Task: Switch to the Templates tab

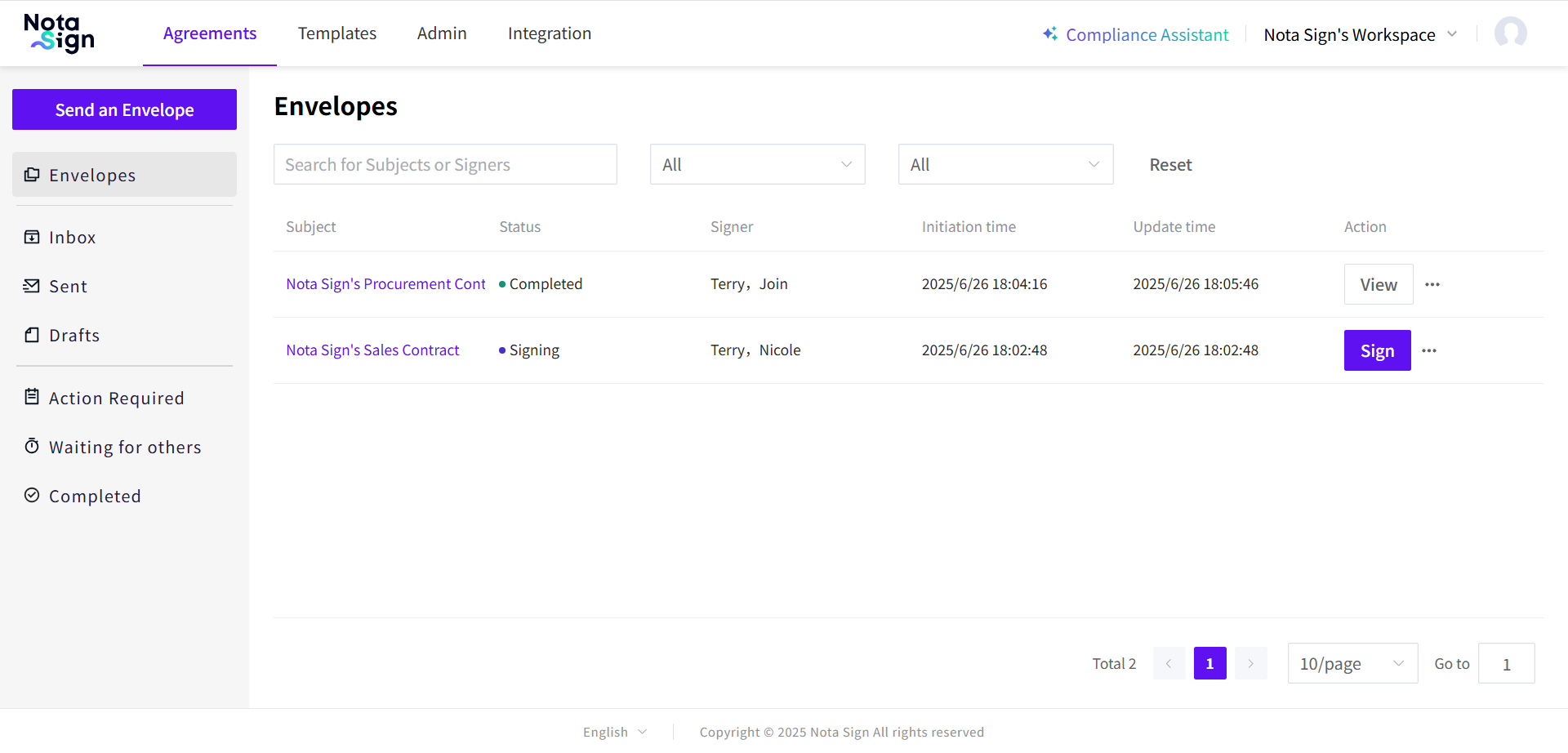Action: 336,33
